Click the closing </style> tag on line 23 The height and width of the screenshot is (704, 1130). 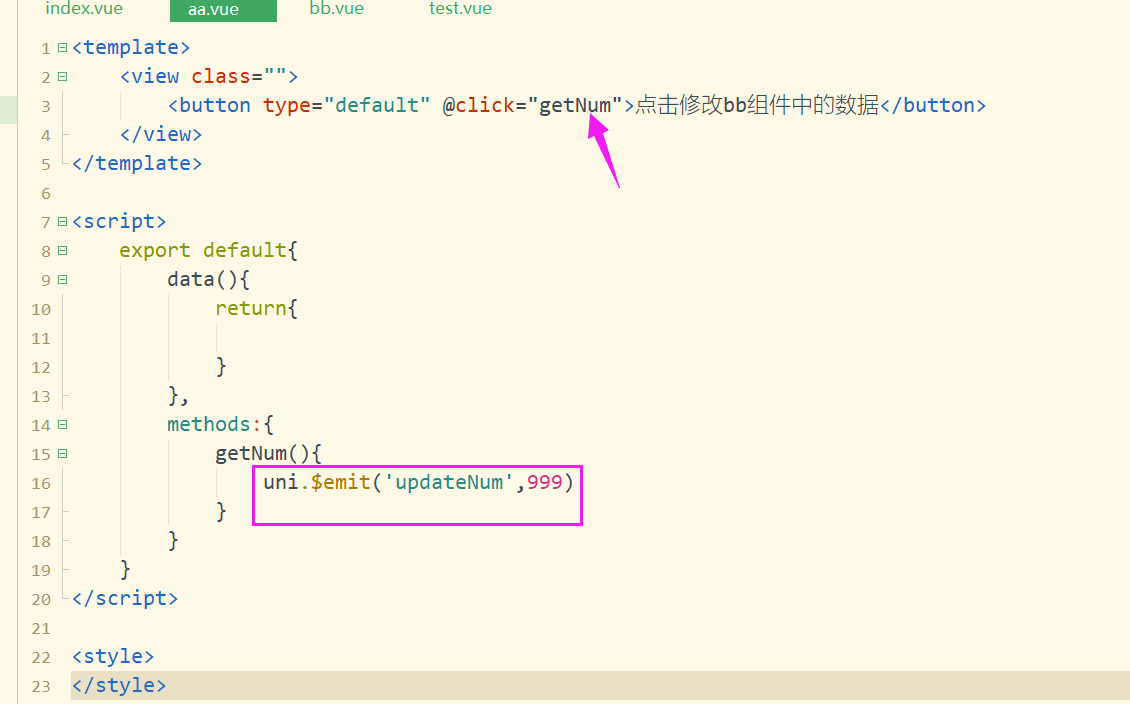[x=119, y=685]
